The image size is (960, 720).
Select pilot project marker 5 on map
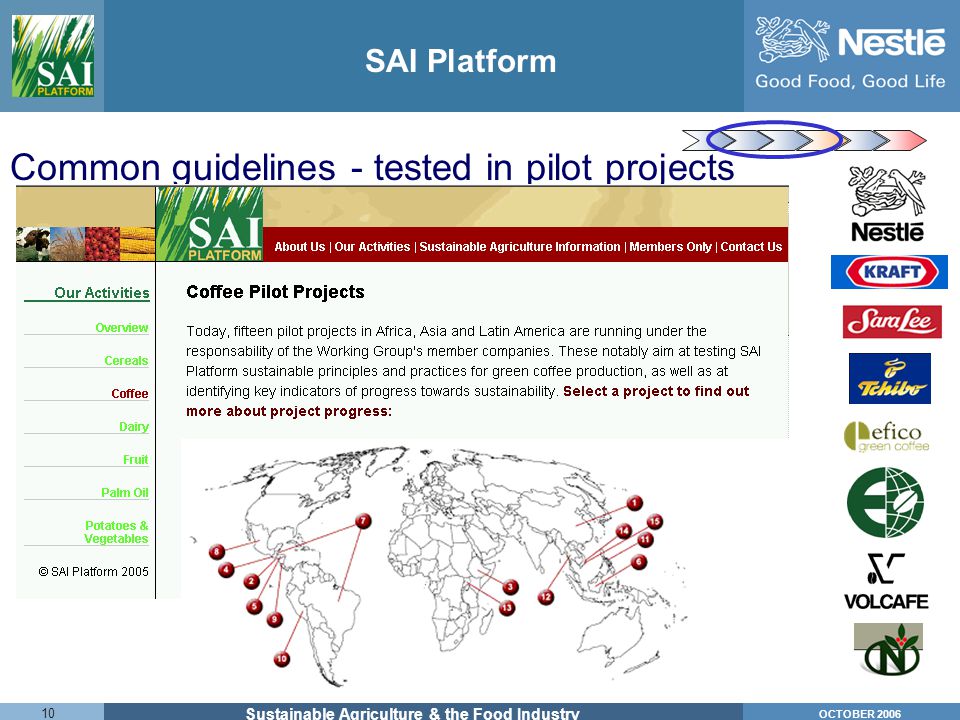(x=254, y=607)
